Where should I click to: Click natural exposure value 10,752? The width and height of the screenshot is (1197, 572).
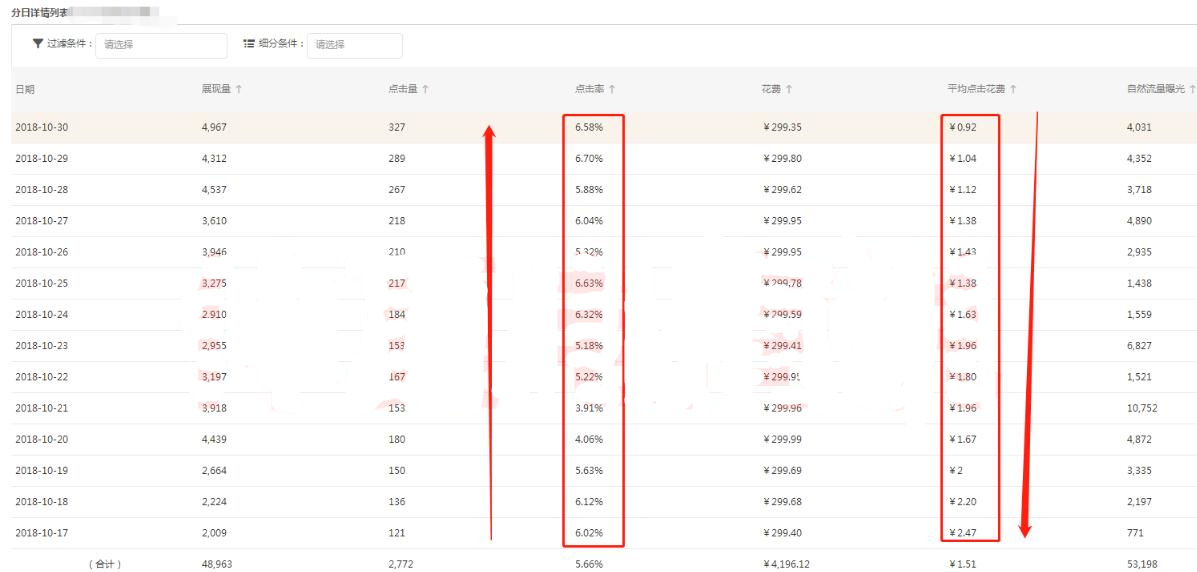coord(1142,409)
